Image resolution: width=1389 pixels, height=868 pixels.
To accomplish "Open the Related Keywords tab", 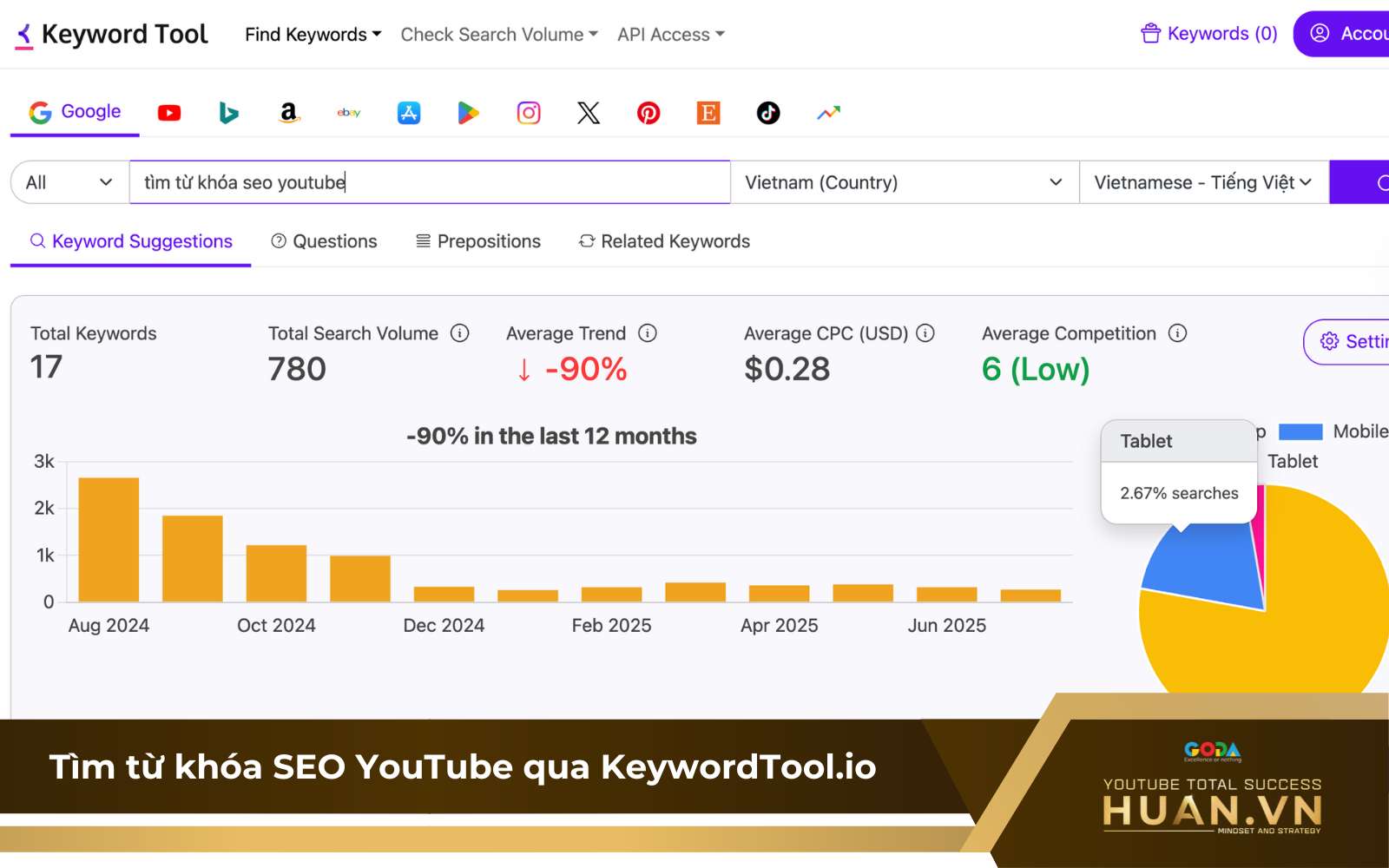I will point(665,241).
